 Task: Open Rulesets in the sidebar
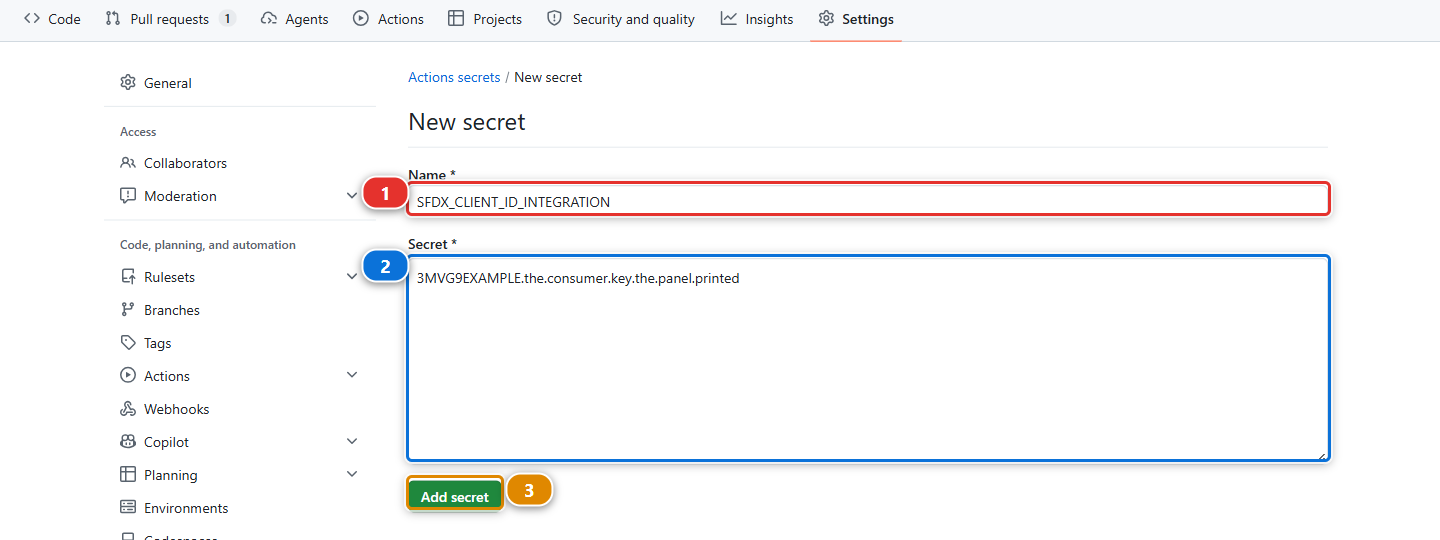[x=240, y=277]
